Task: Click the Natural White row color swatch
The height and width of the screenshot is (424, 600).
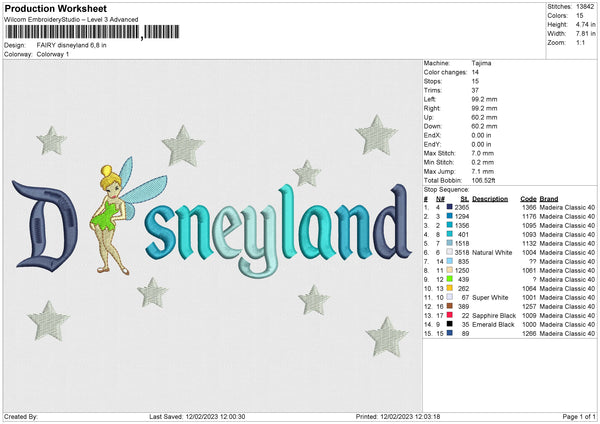Action: pos(449,252)
